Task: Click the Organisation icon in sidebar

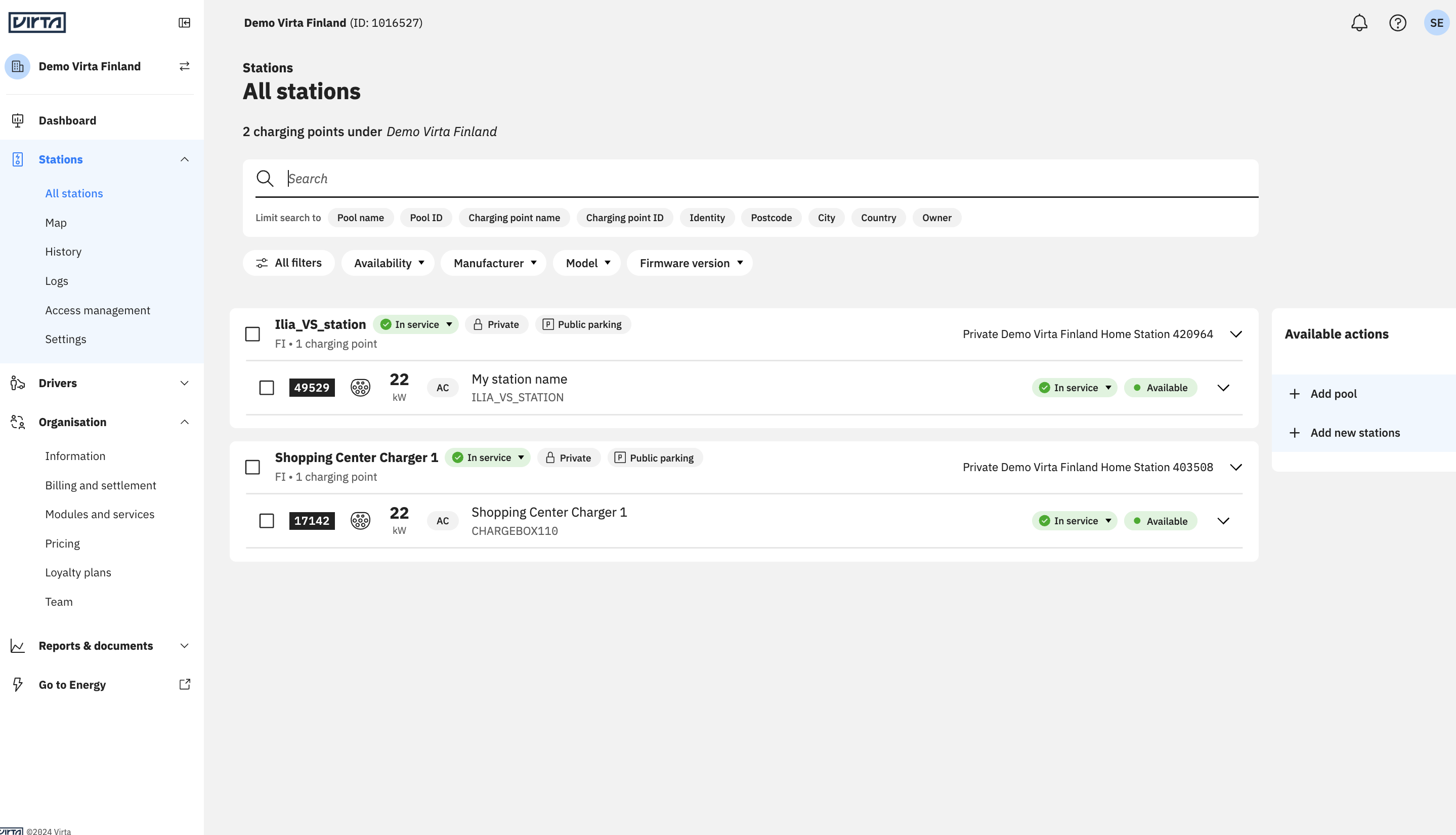Action: pos(18,422)
